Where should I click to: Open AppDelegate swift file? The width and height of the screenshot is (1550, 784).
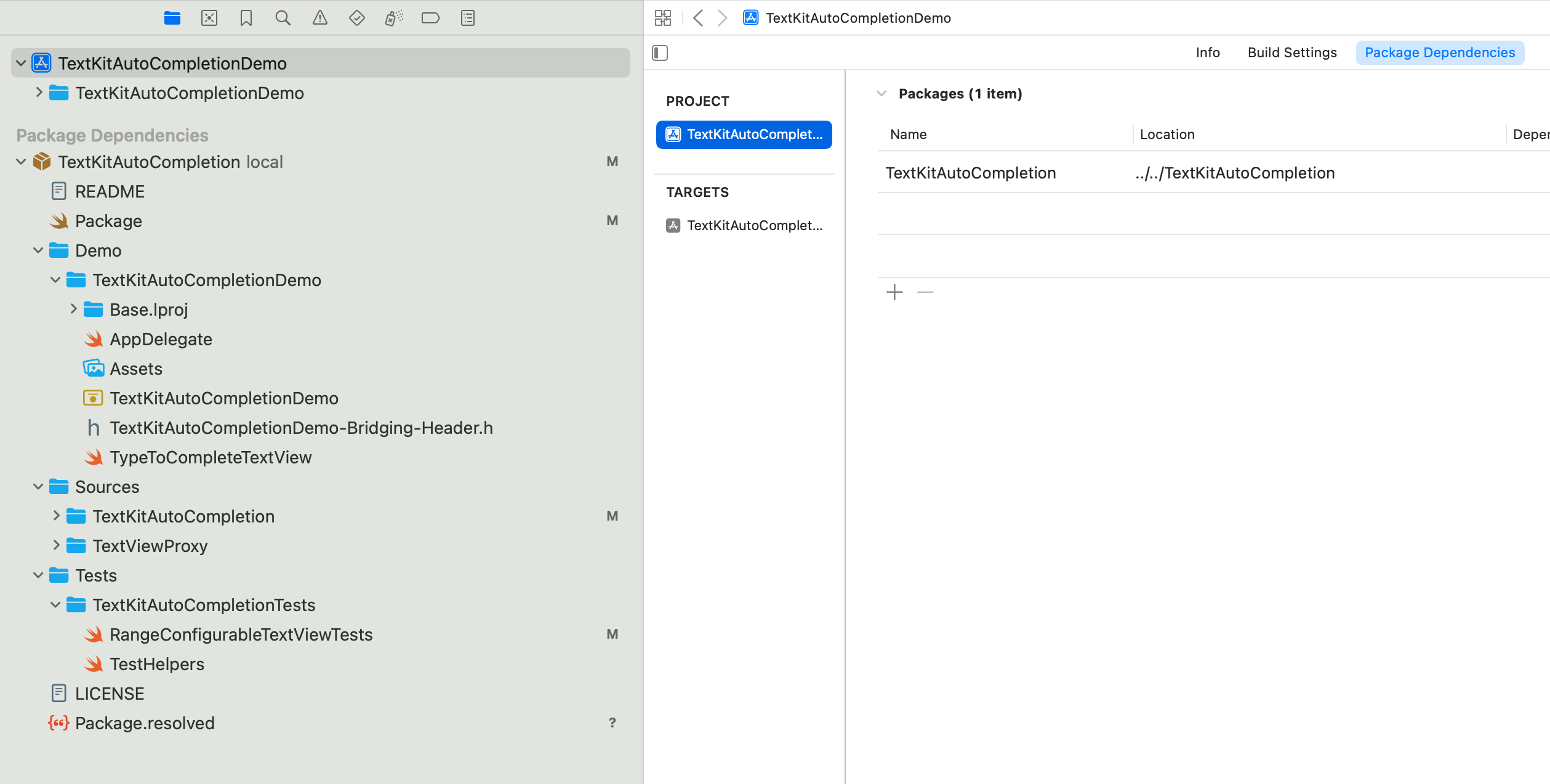(x=161, y=339)
